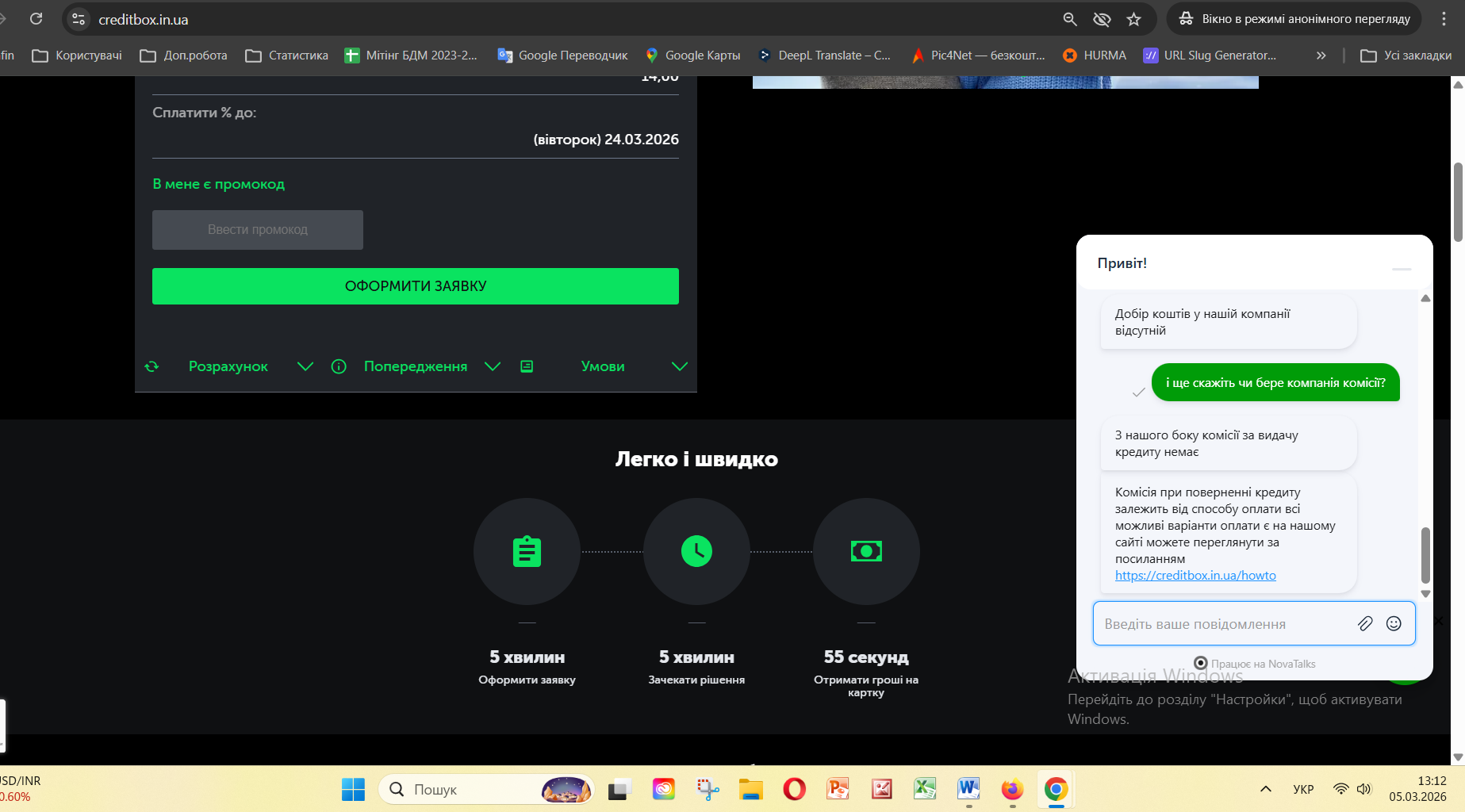This screenshot has height=812, width=1465.
Task: Click the page vertical scrollbar thumb
Action: 1458,202
